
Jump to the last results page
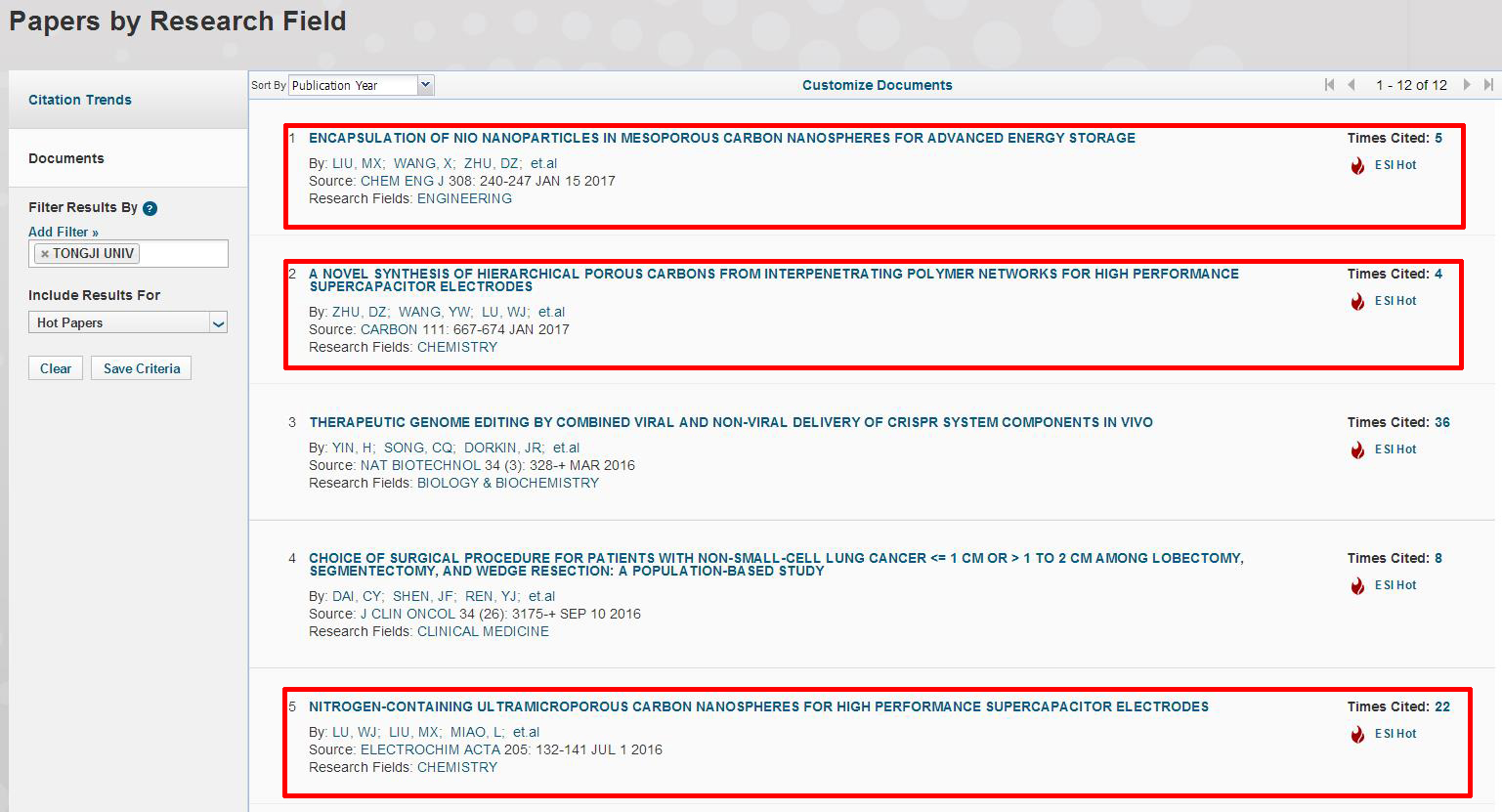click(x=1488, y=85)
